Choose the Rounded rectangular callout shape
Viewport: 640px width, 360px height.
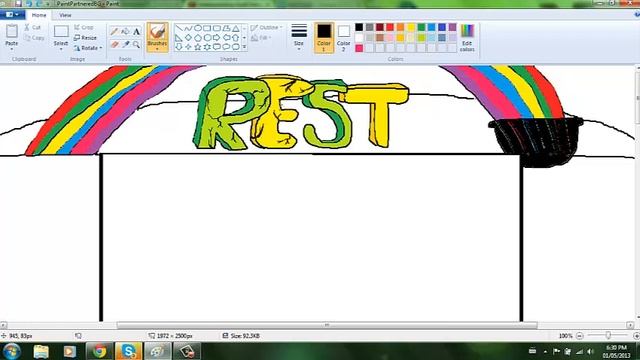(217, 47)
